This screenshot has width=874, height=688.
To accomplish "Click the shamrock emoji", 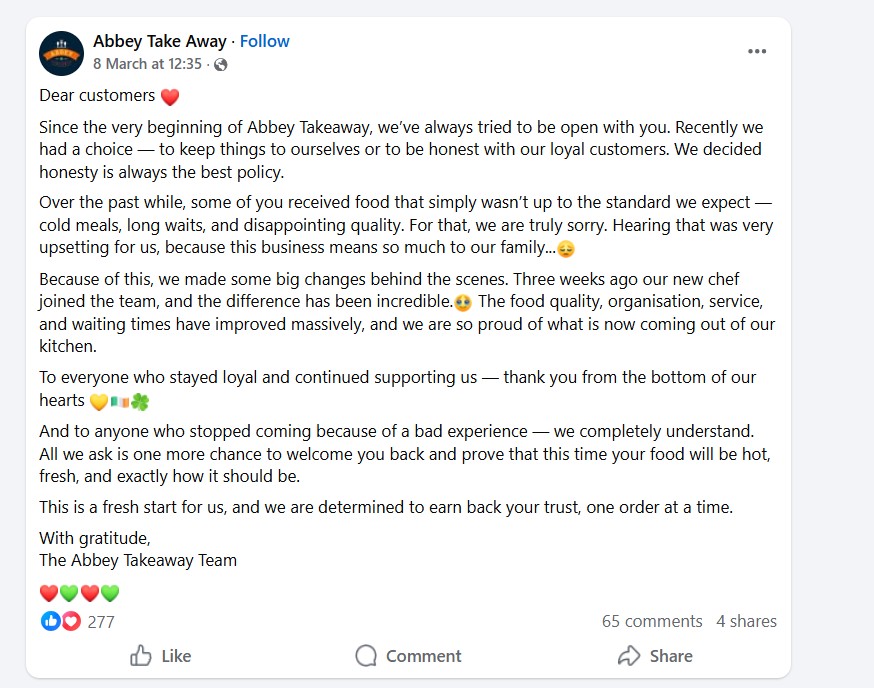I will pyautogui.click(x=139, y=402).
